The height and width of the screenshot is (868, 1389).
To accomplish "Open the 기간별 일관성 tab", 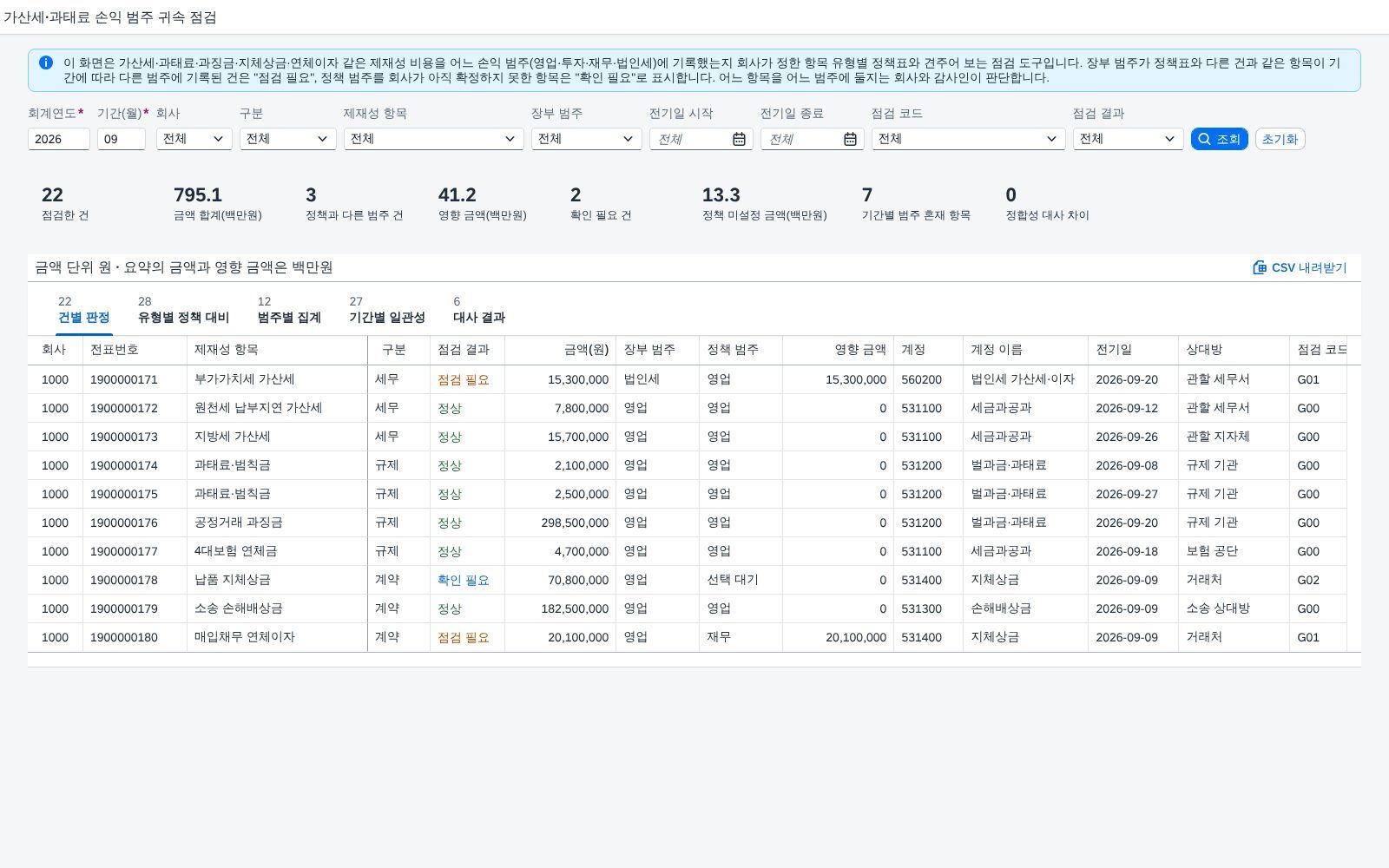I will pos(387,310).
